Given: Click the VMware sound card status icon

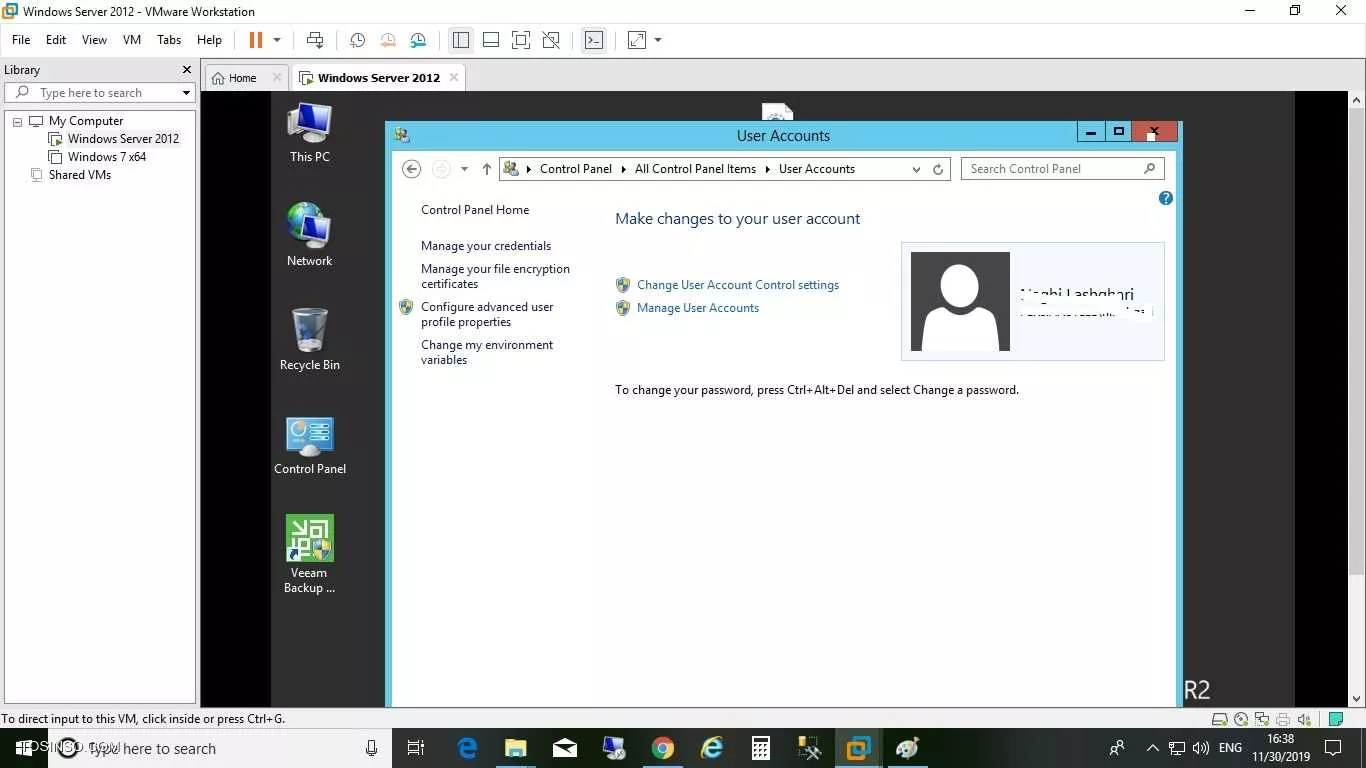Looking at the screenshot, I should pyautogui.click(x=1304, y=719).
